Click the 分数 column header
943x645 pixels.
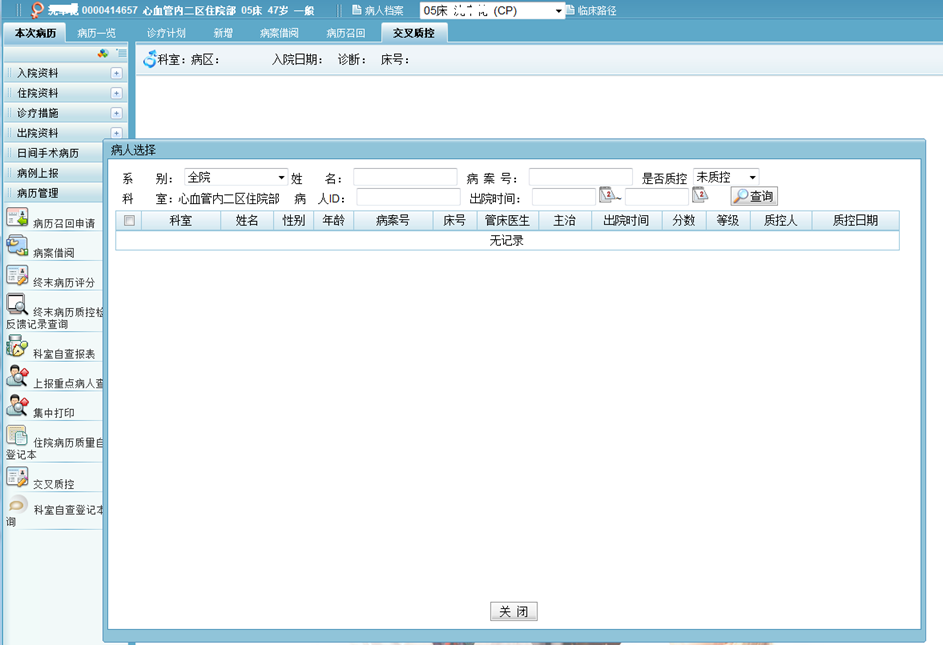[684, 220]
